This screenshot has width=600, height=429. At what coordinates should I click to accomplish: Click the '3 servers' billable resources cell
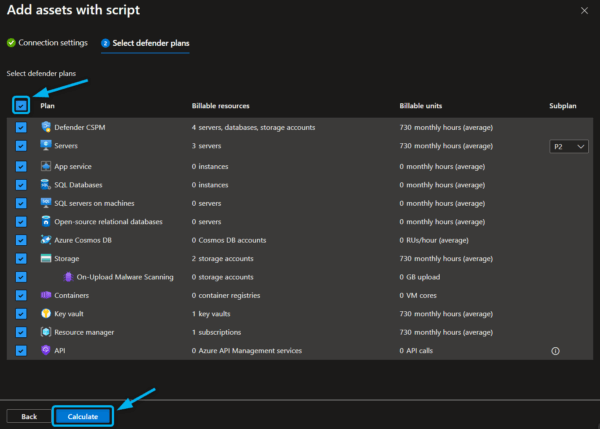206,146
